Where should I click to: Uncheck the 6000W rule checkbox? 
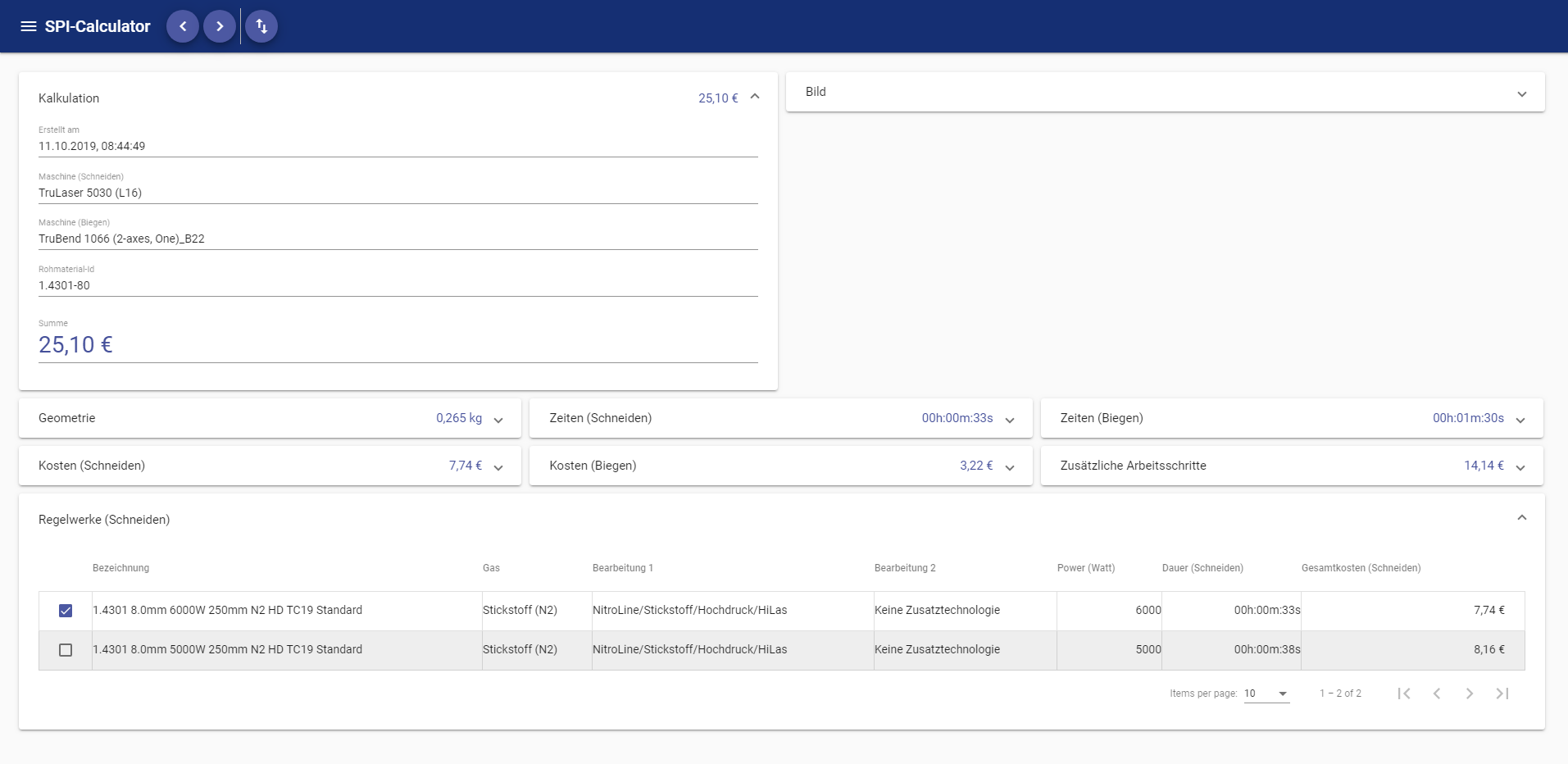(66, 611)
